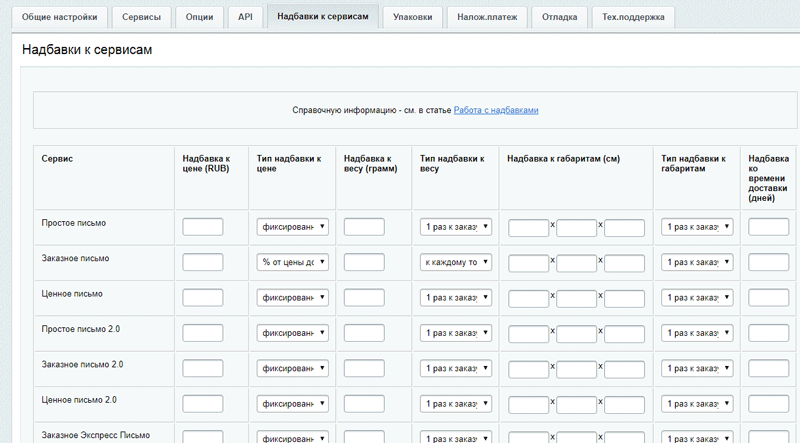
Task: Switch to the Опции tab
Action: 200,17
